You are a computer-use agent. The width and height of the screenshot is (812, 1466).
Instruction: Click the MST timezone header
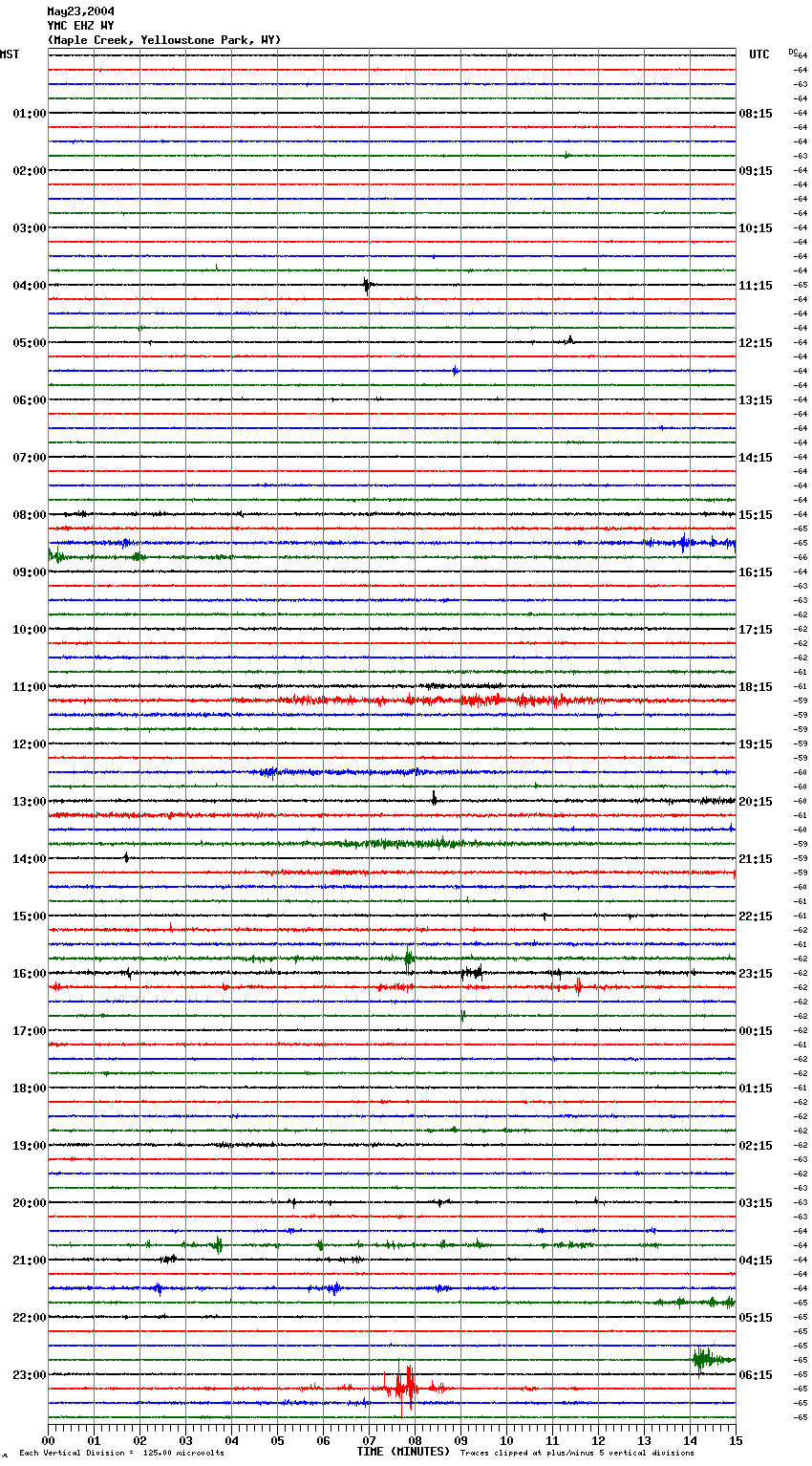click(x=10, y=54)
